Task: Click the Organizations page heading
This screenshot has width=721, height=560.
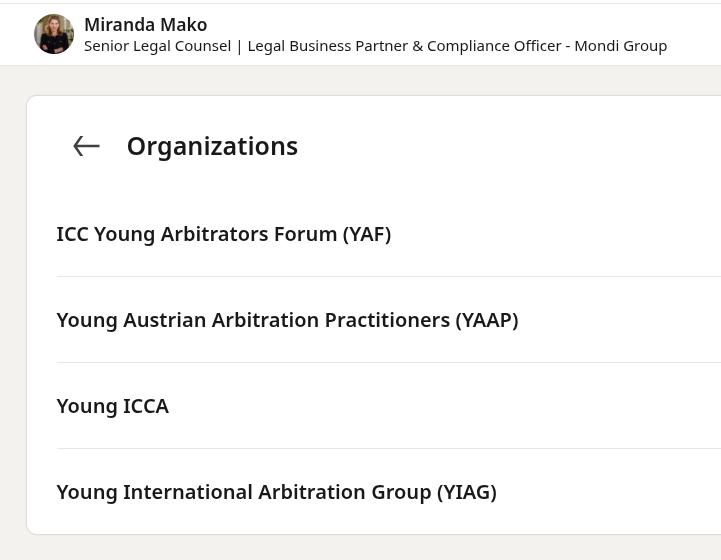Action: pos(212,146)
